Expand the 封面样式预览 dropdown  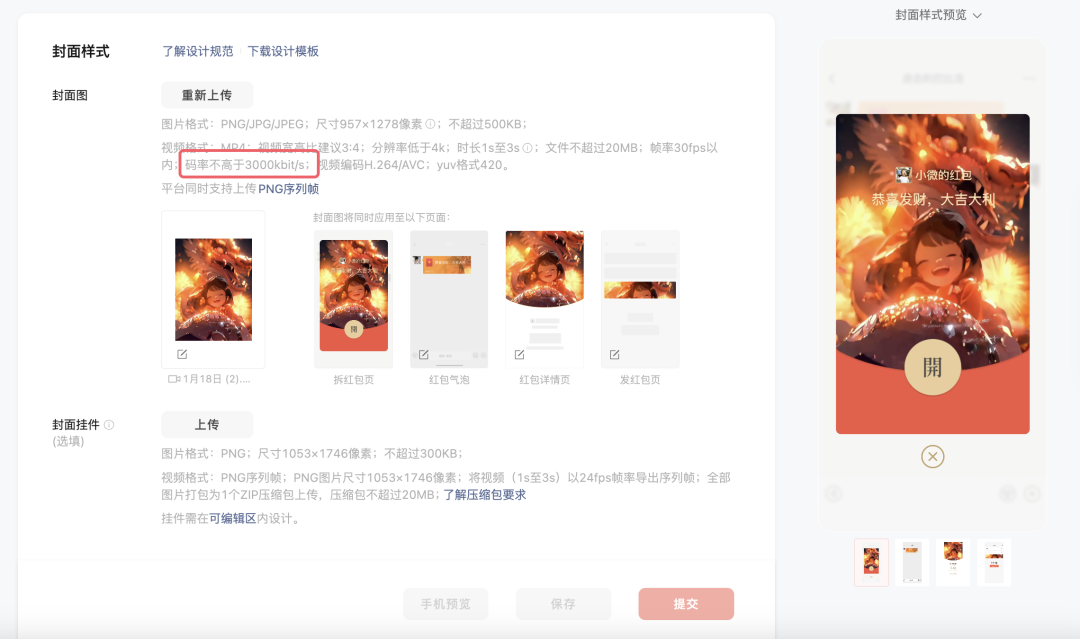click(x=938, y=15)
